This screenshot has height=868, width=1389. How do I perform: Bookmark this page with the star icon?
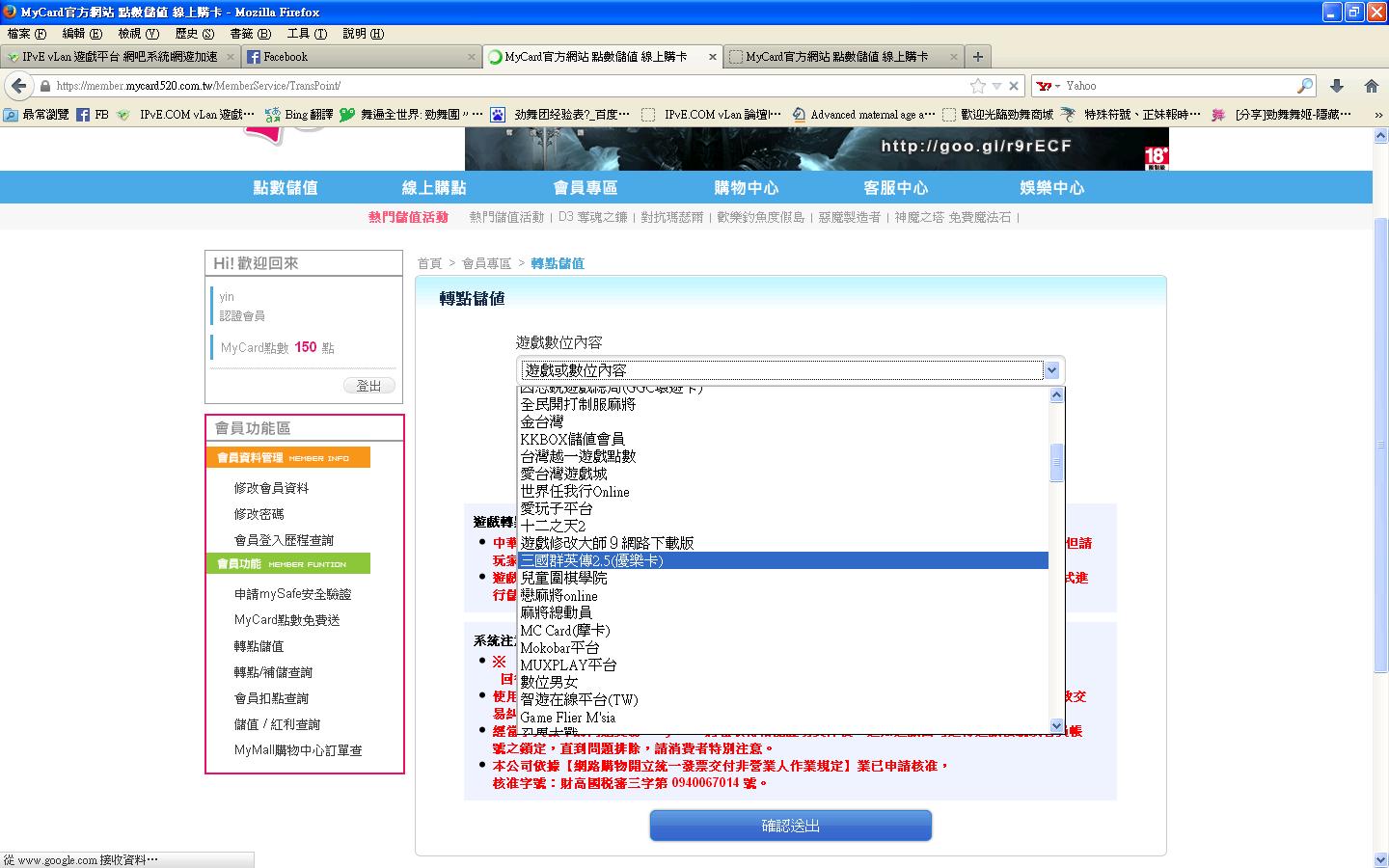coord(978,86)
